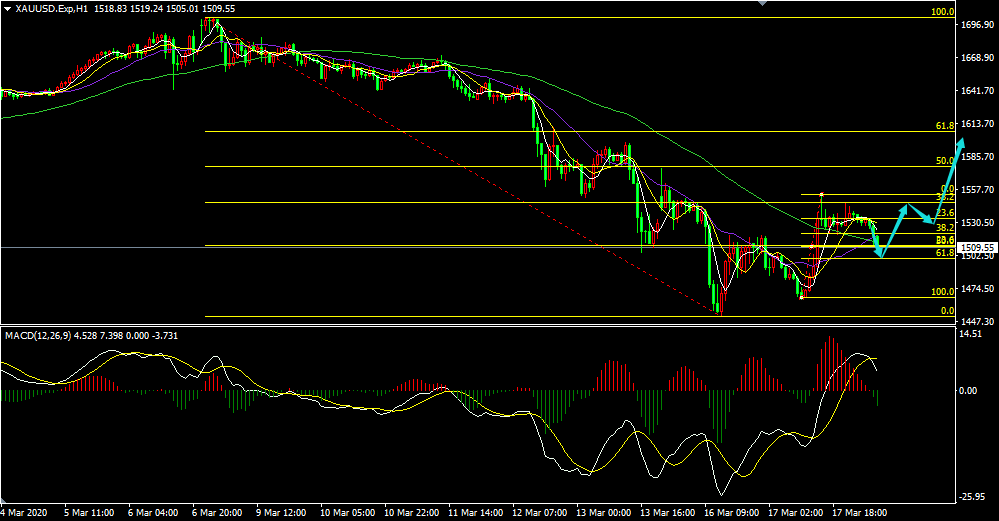The image size is (999, 521).
Task: Click the 10 Mar 22:00 time label
Action: pyautogui.click(x=411, y=513)
